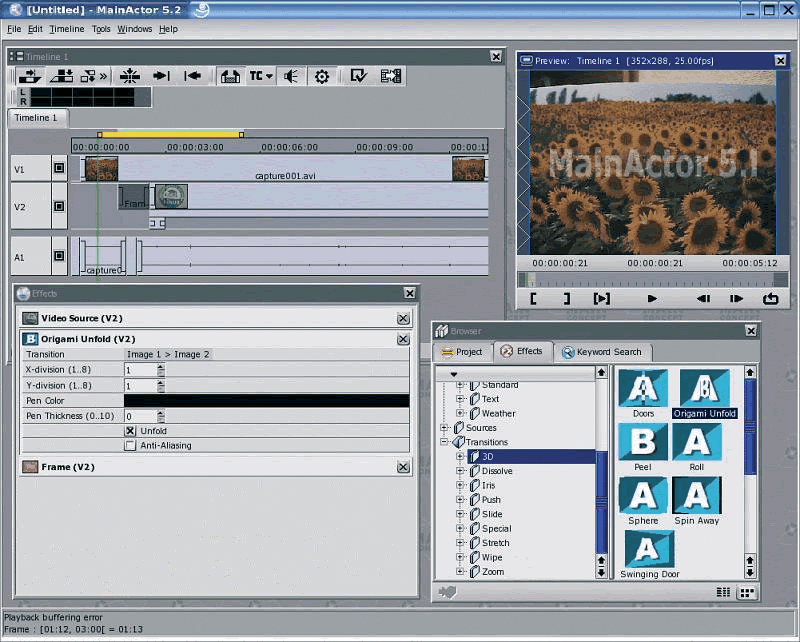This screenshot has width=800, height=642.
Task: Toggle the V1 track square button
Action: (59, 168)
